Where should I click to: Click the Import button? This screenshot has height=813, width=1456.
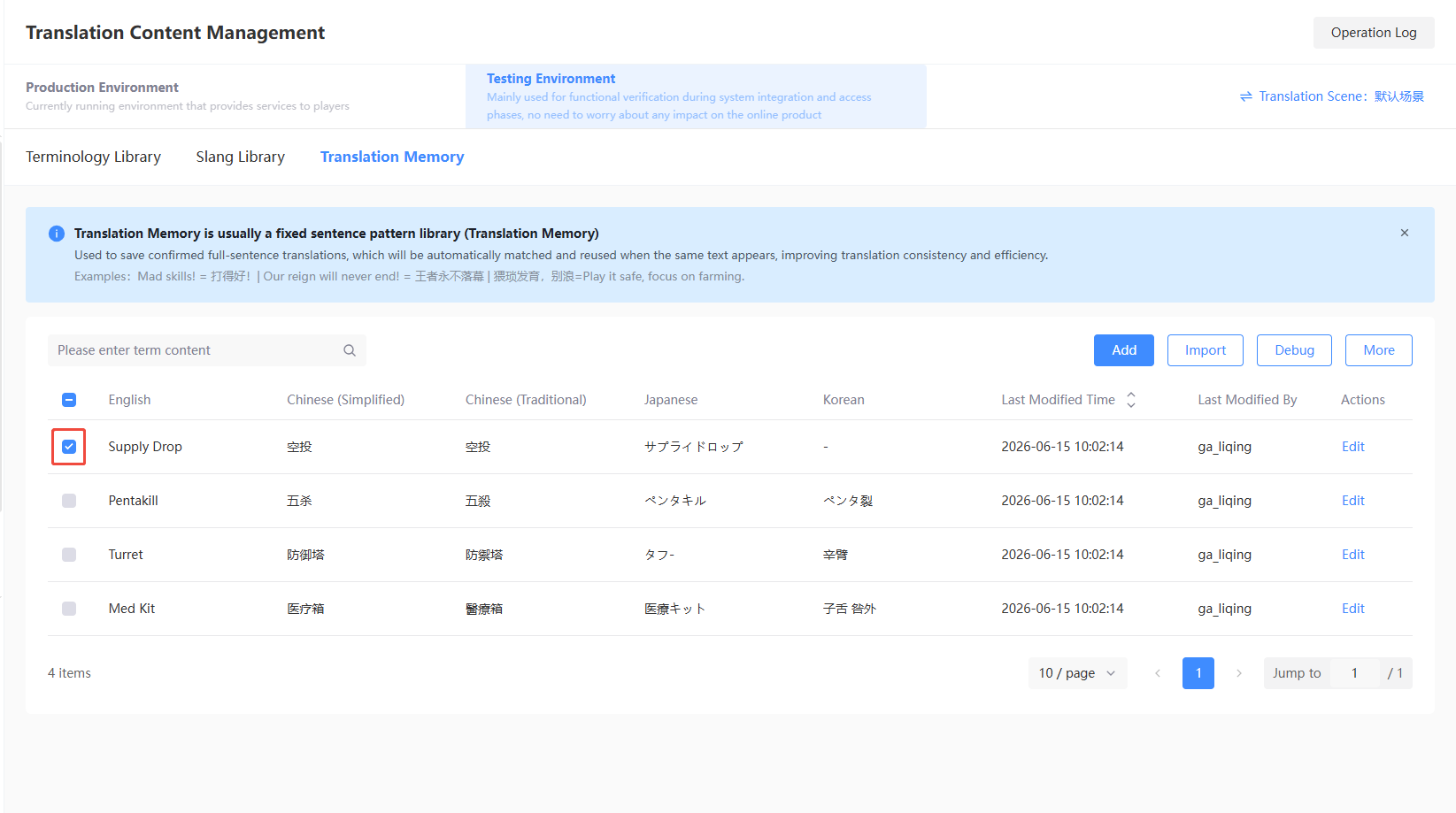1206,350
